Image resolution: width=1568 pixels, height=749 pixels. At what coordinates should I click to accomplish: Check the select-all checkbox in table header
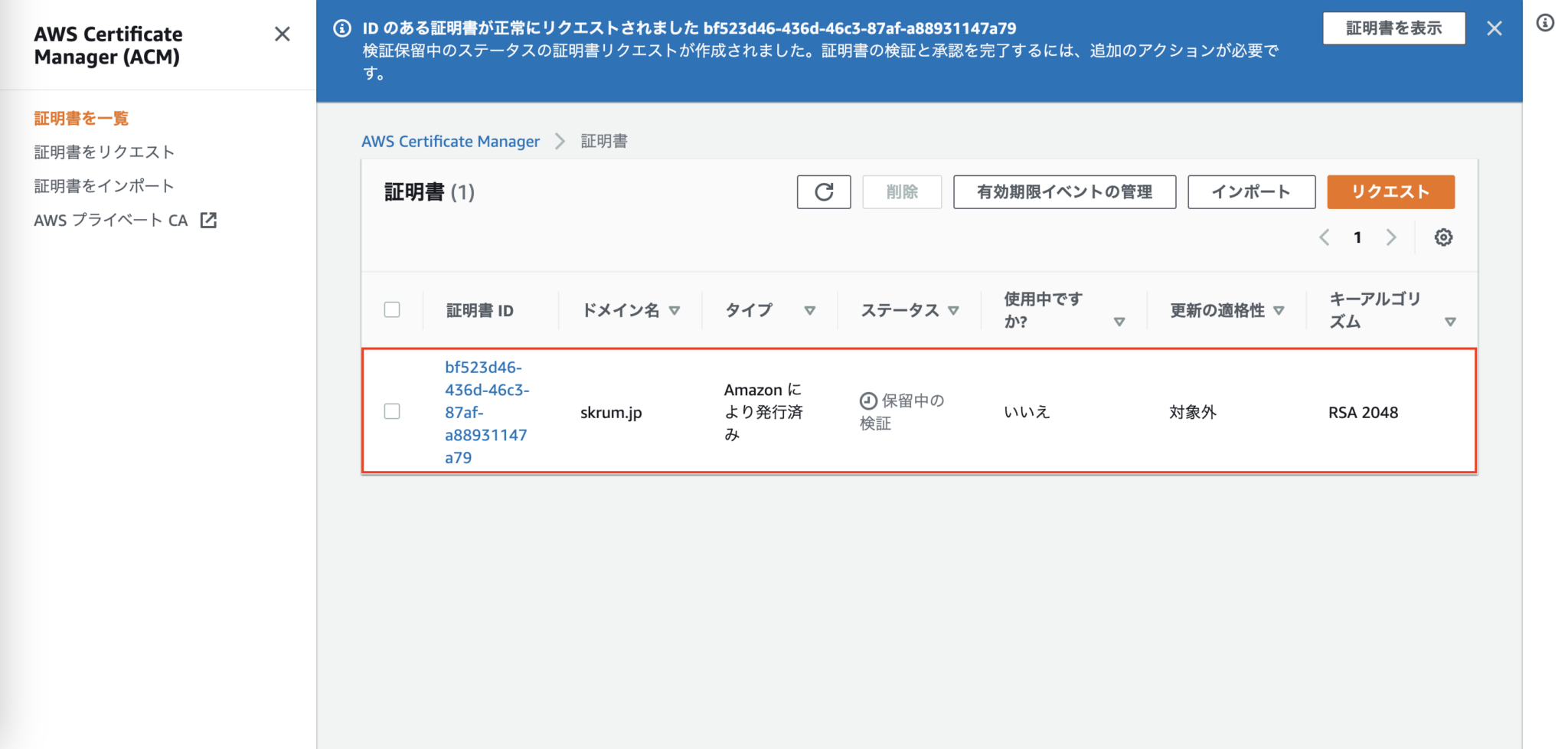[391, 309]
